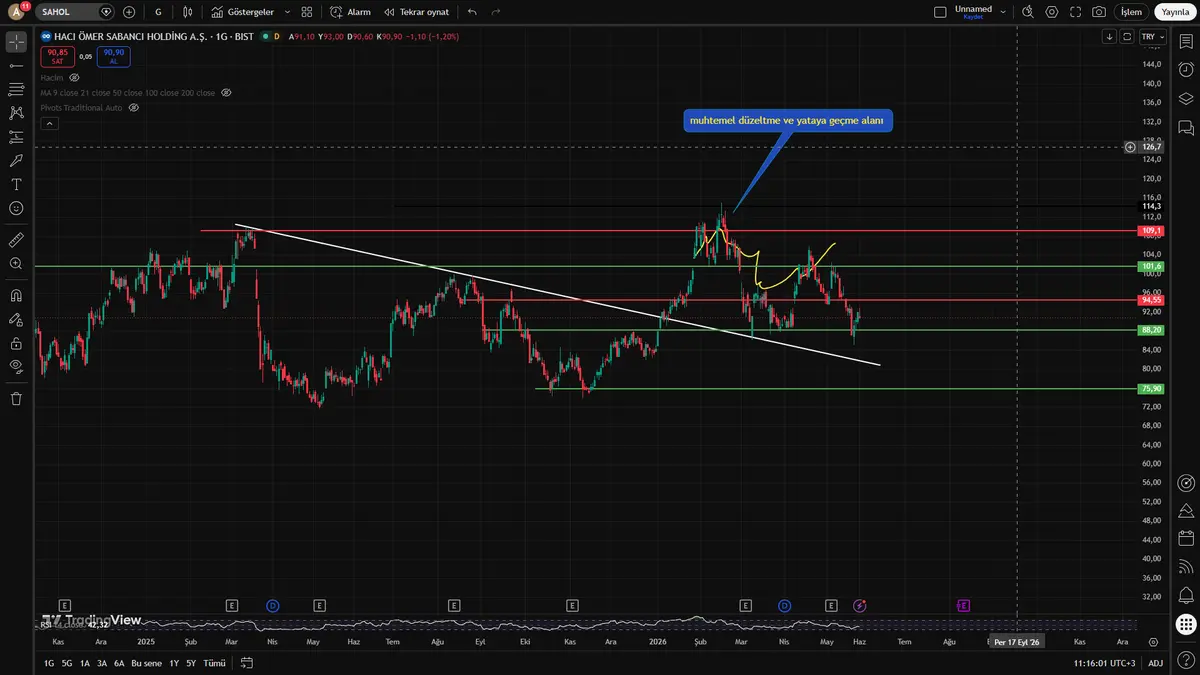Redo the chart action
This screenshot has height=675, width=1200.
pos(497,12)
